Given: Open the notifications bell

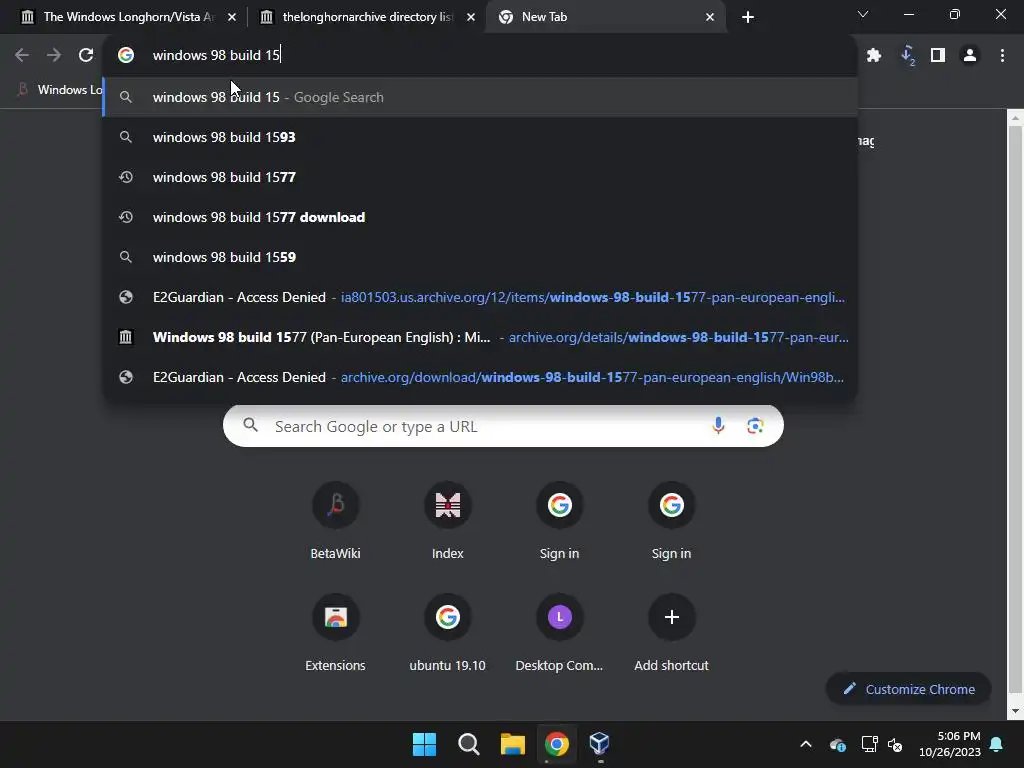Looking at the screenshot, I should 997,744.
